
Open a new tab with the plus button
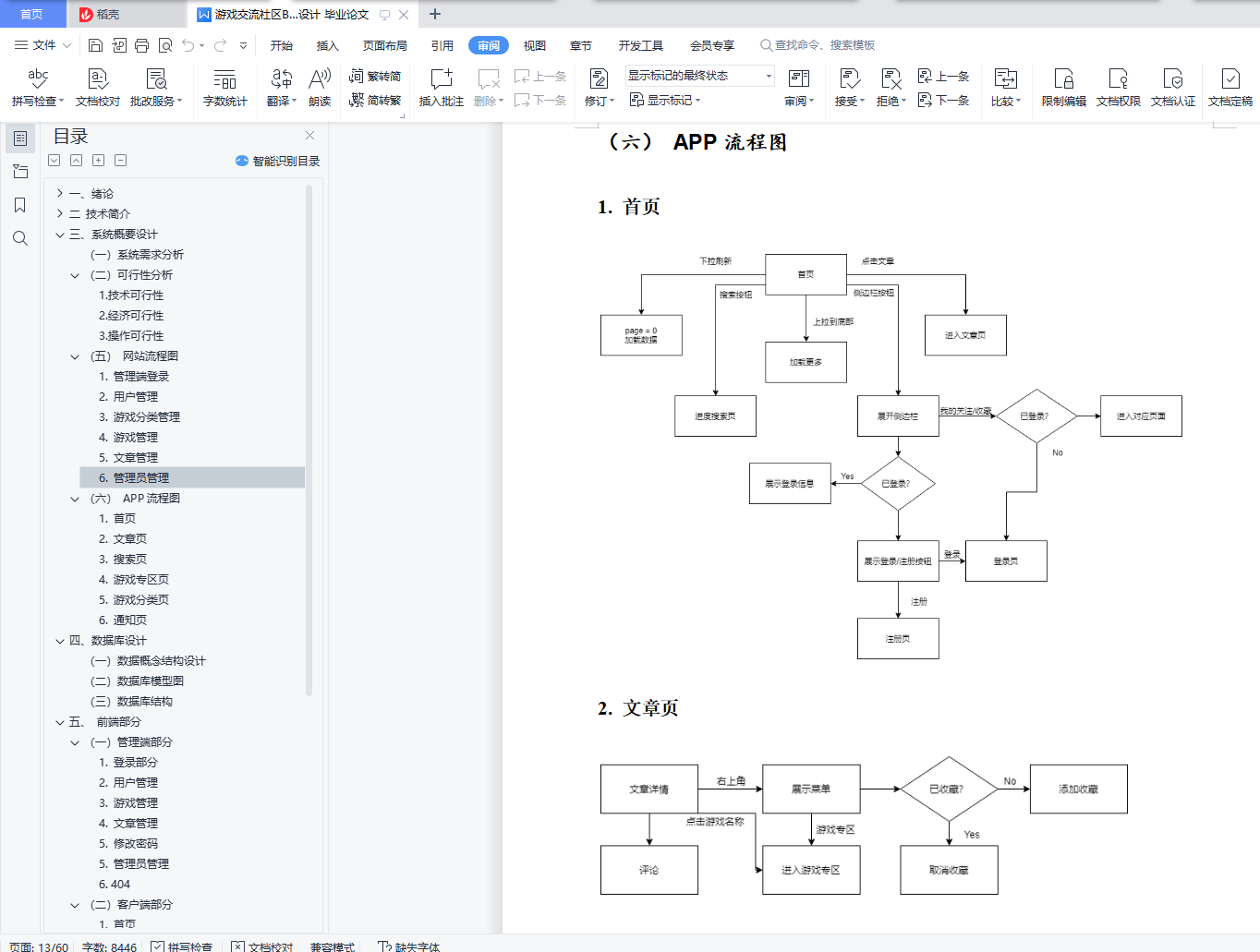(435, 14)
